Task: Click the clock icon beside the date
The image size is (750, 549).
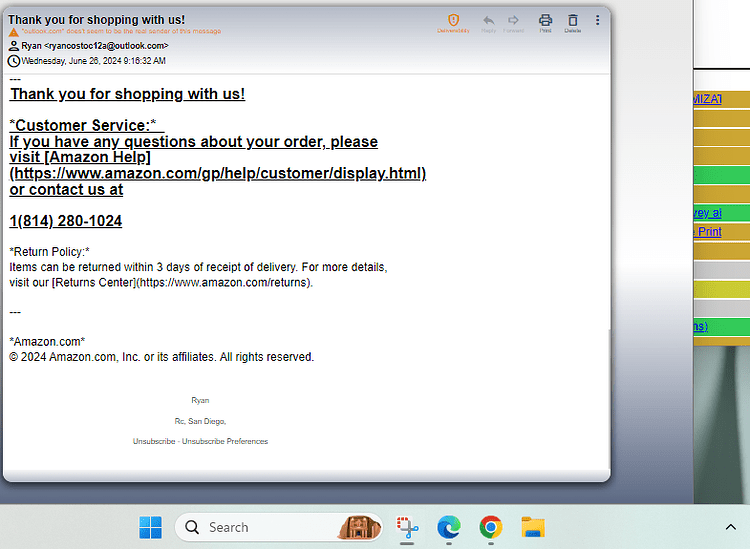Action: tap(14, 61)
